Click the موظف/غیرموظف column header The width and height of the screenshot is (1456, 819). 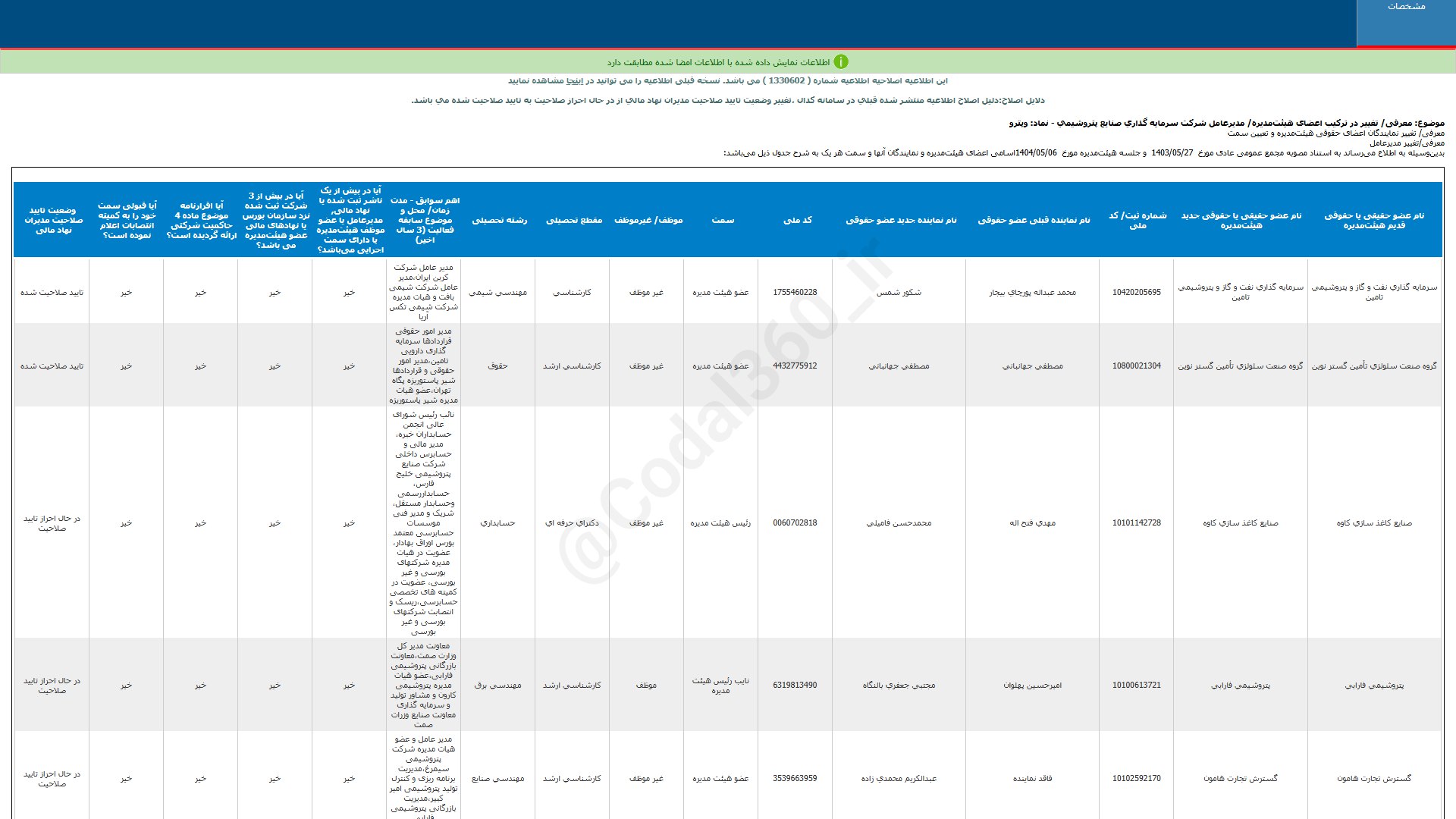[x=648, y=220]
